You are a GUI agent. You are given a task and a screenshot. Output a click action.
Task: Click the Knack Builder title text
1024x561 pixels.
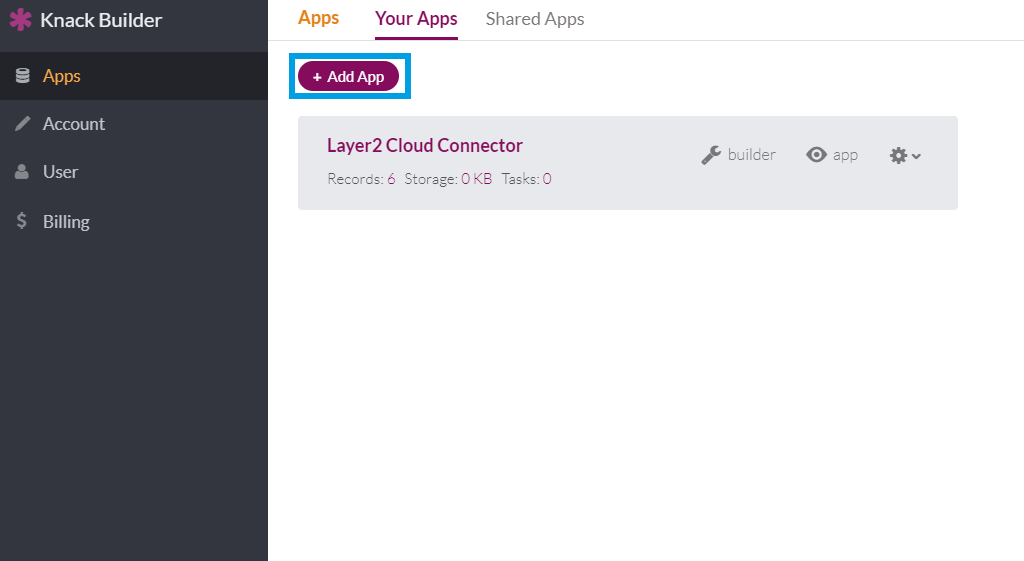(101, 20)
